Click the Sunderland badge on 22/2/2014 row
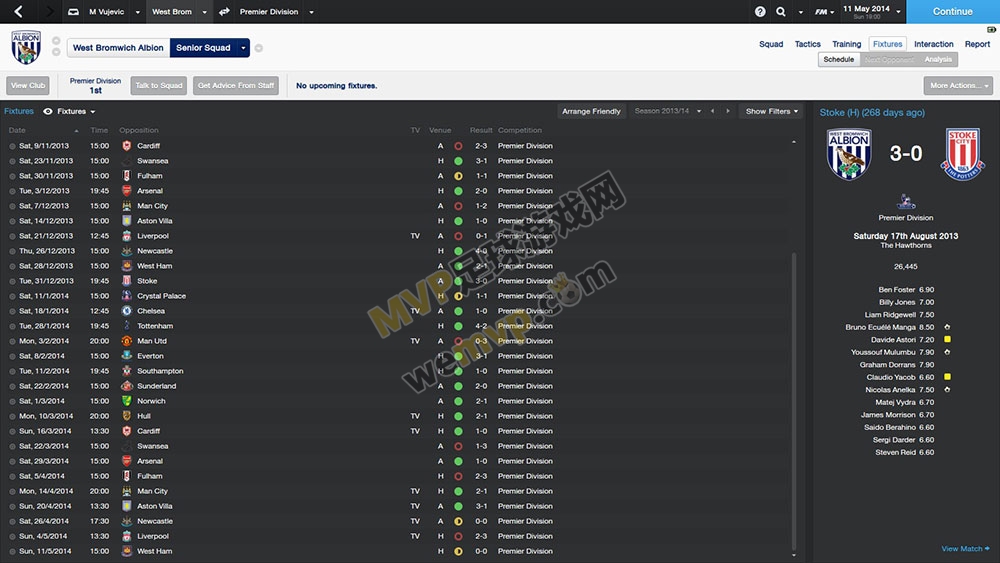Screen dimensions: 1000x563 (126, 386)
